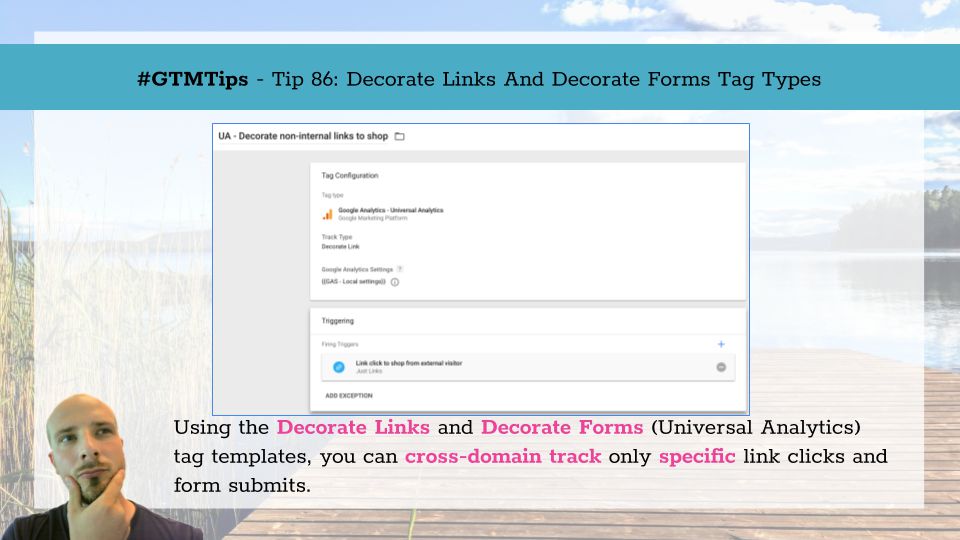Image resolution: width=960 pixels, height=540 pixels.
Task: Click the 'Google Analytics - Universal Analytics' tag type
Action: 391,210
